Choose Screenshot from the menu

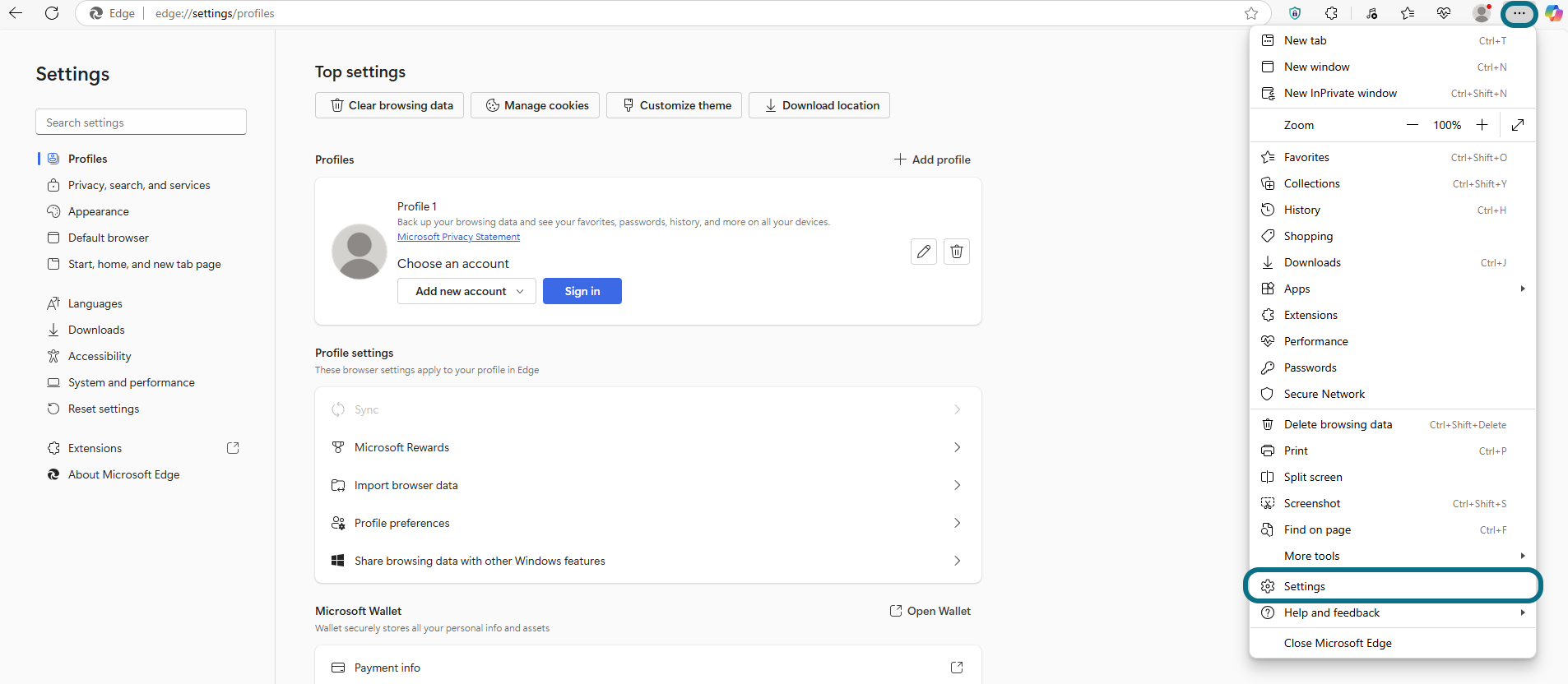(1393, 503)
